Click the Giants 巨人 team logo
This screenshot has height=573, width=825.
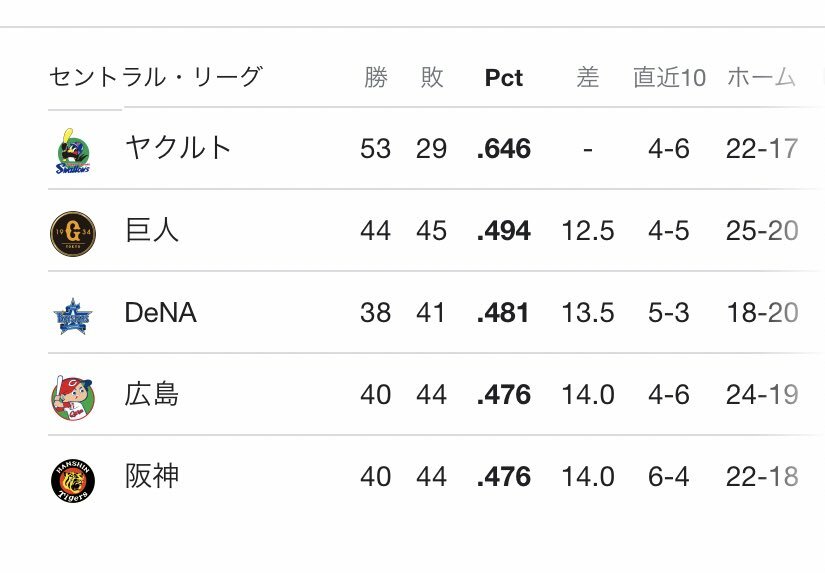pyautogui.click(x=73, y=234)
